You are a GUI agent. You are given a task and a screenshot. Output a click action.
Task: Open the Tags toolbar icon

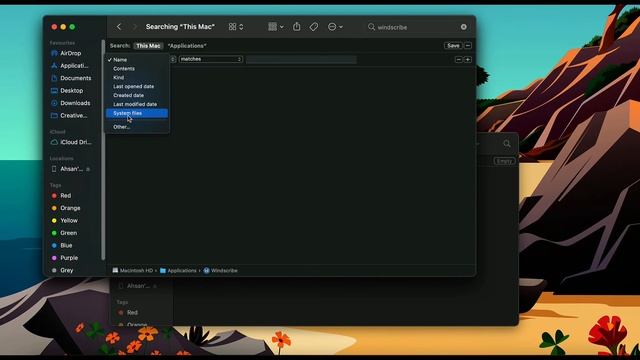(314, 27)
